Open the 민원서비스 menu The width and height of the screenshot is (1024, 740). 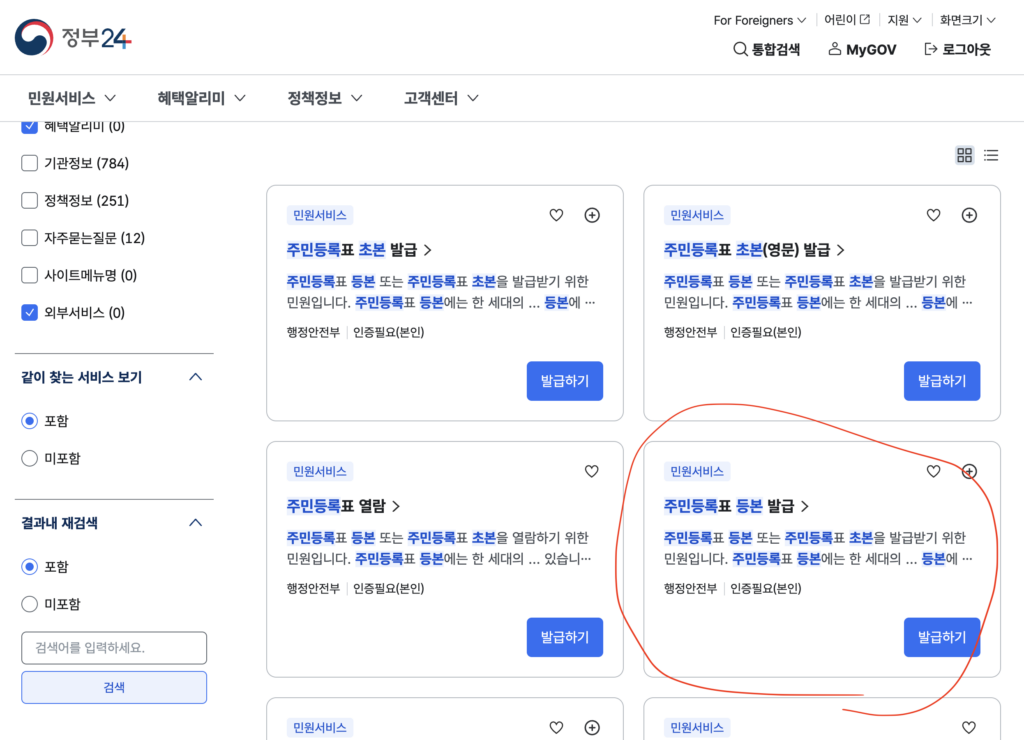(72, 98)
